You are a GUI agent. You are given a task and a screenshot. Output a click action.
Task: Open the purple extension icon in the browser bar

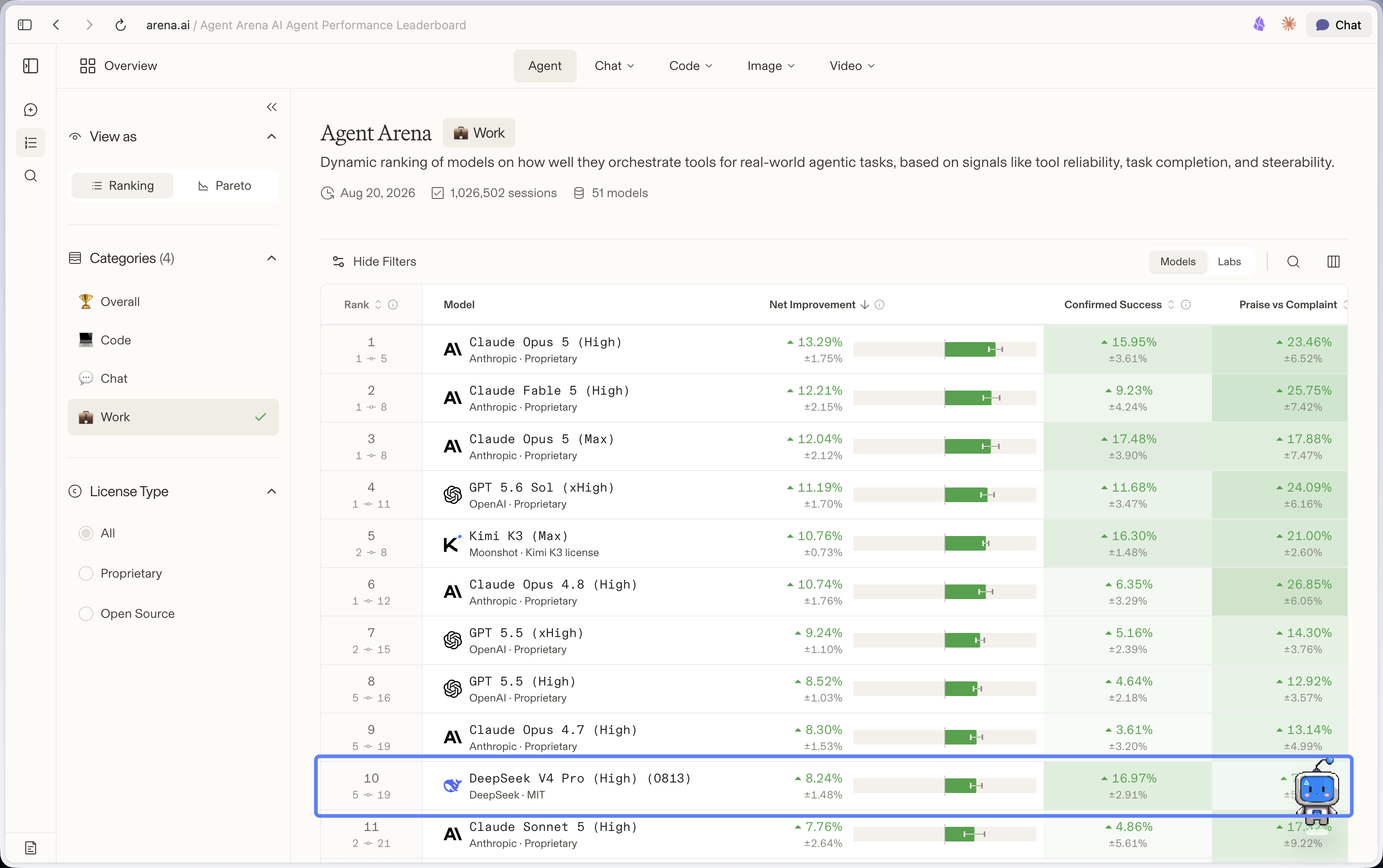(1259, 25)
